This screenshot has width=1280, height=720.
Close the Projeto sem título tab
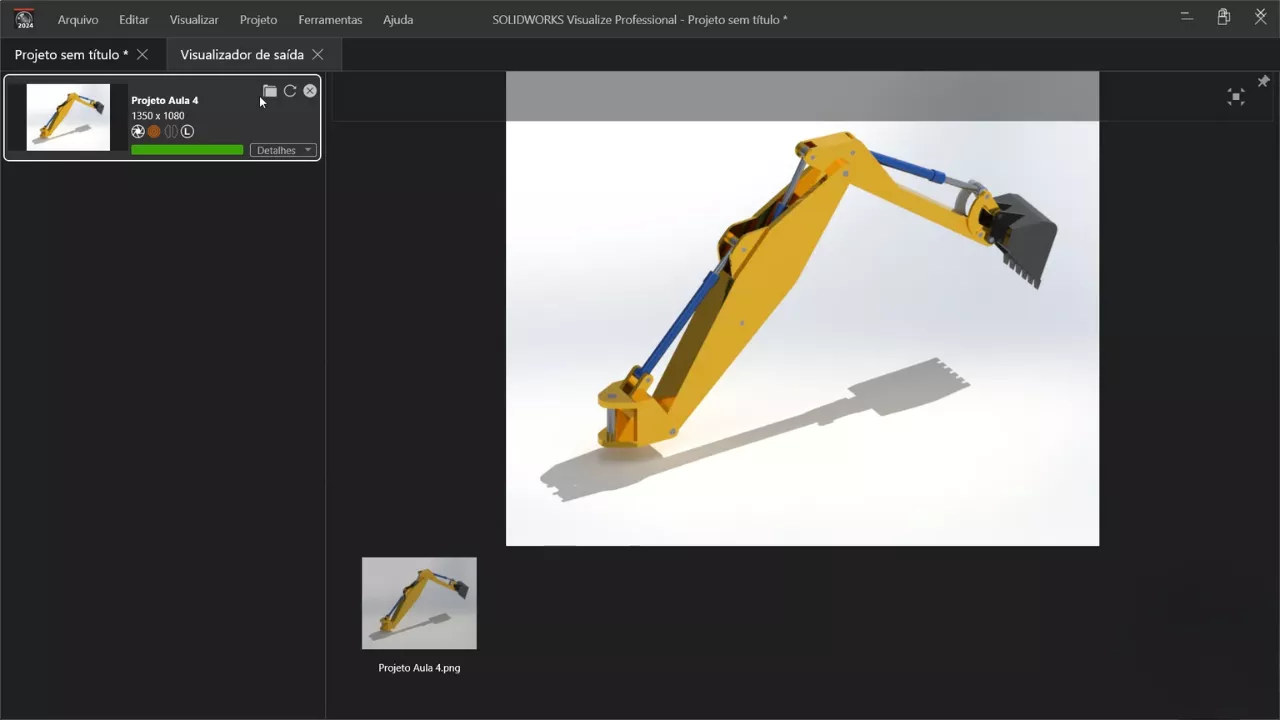pos(142,55)
